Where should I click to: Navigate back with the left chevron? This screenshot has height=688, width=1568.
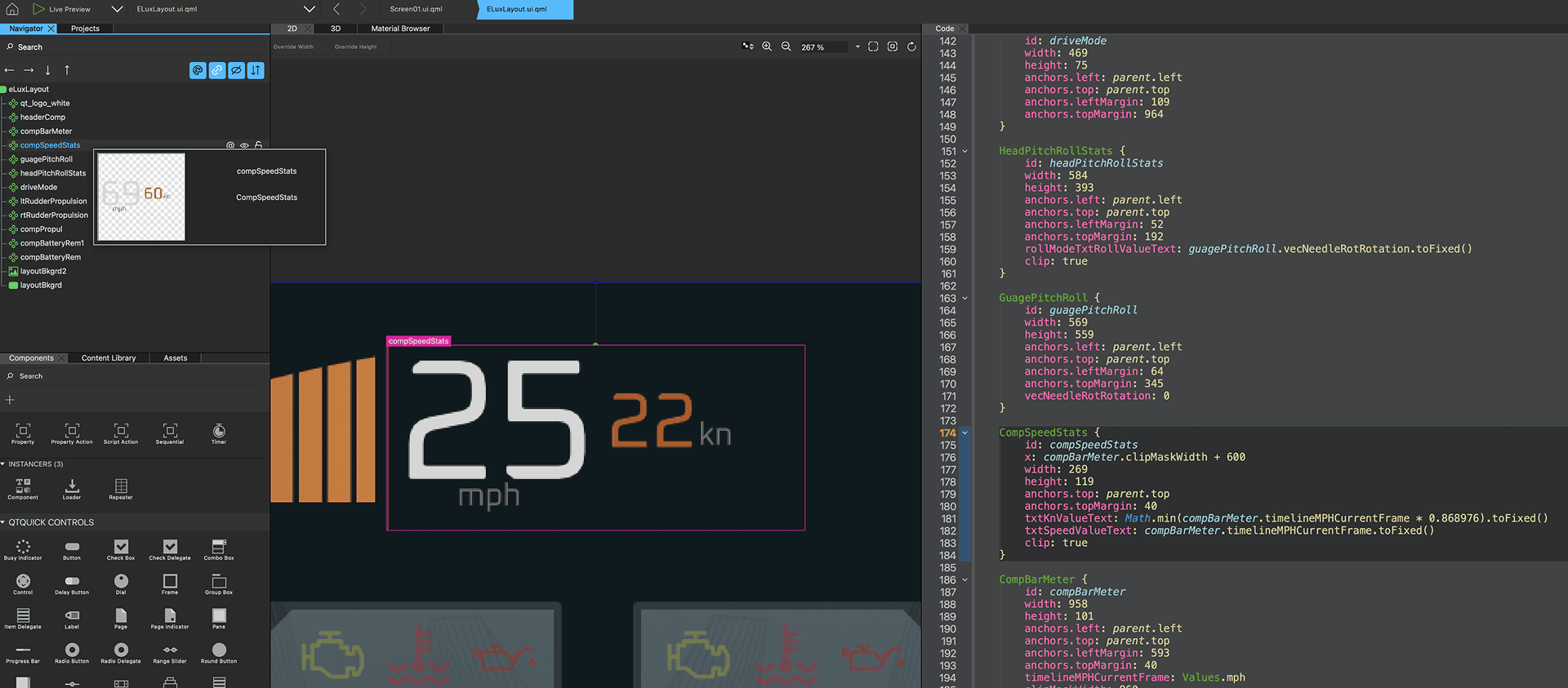tap(336, 9)
